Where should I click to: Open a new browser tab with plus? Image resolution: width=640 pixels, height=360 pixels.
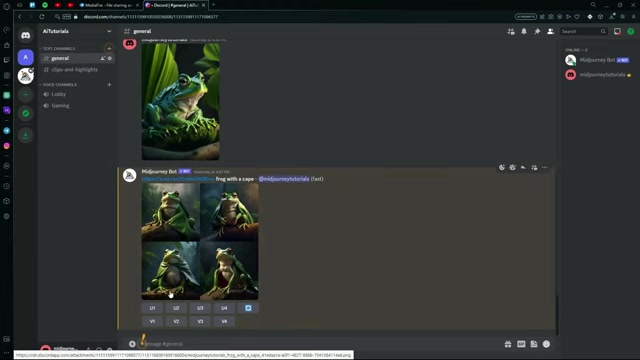(x=213, y=5)
